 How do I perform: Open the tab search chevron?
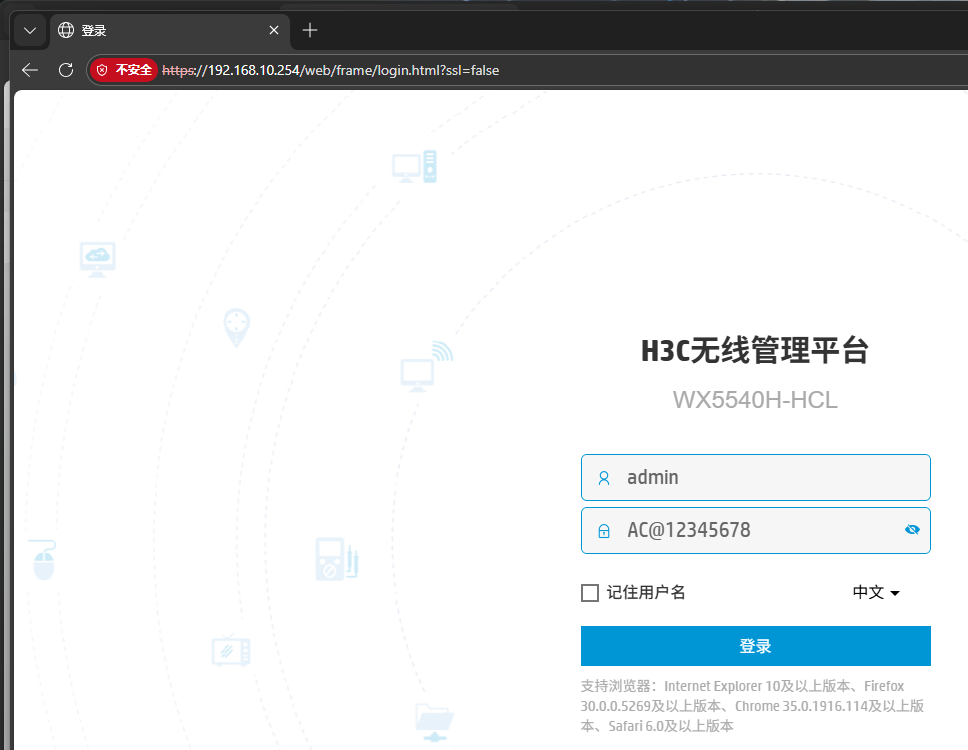[x=30, y=30]
